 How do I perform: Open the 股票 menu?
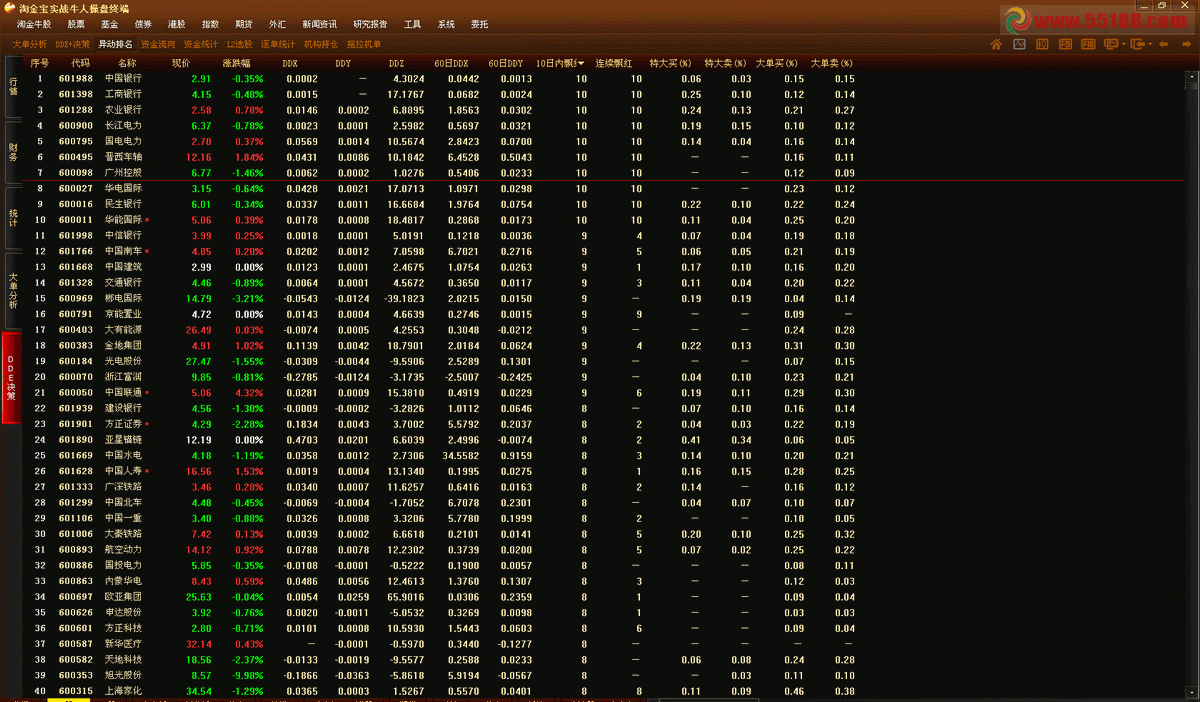(x=76, y=24)
